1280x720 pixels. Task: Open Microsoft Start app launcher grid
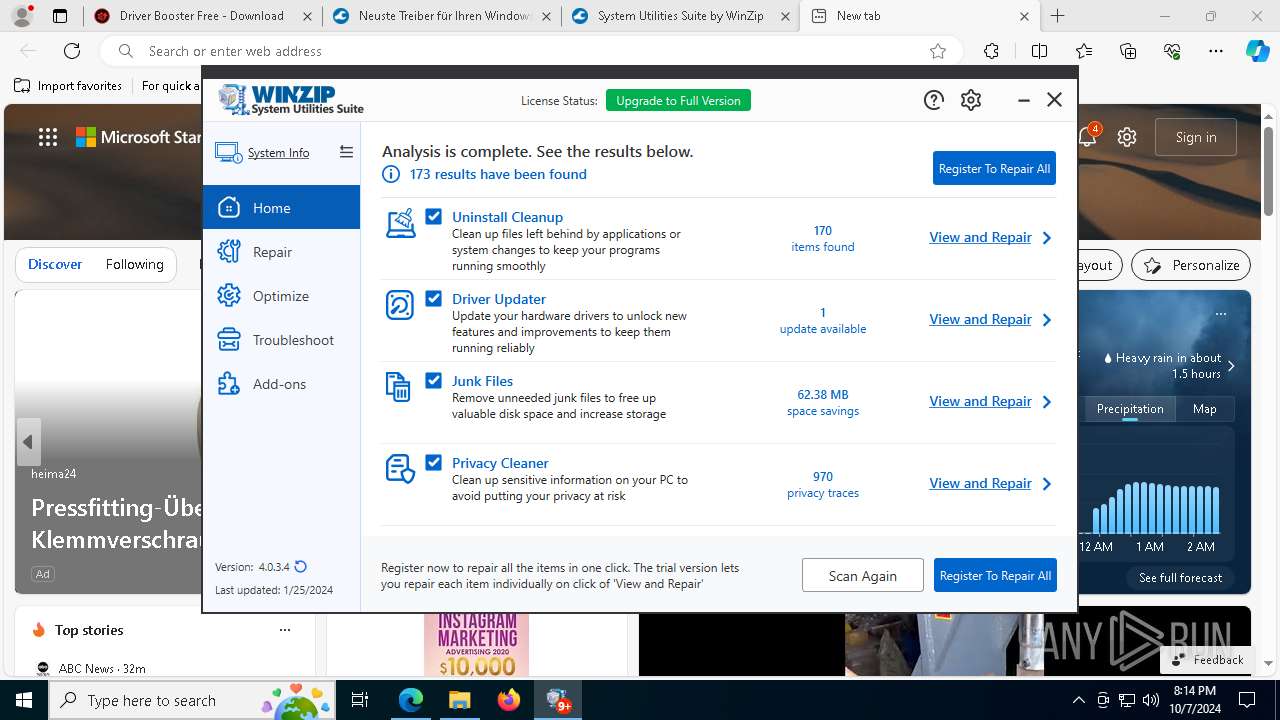[48, 137]
